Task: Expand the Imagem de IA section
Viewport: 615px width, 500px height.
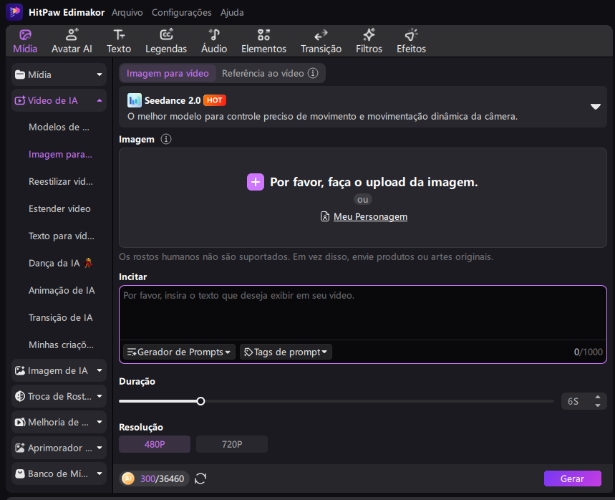Action: 99,371
